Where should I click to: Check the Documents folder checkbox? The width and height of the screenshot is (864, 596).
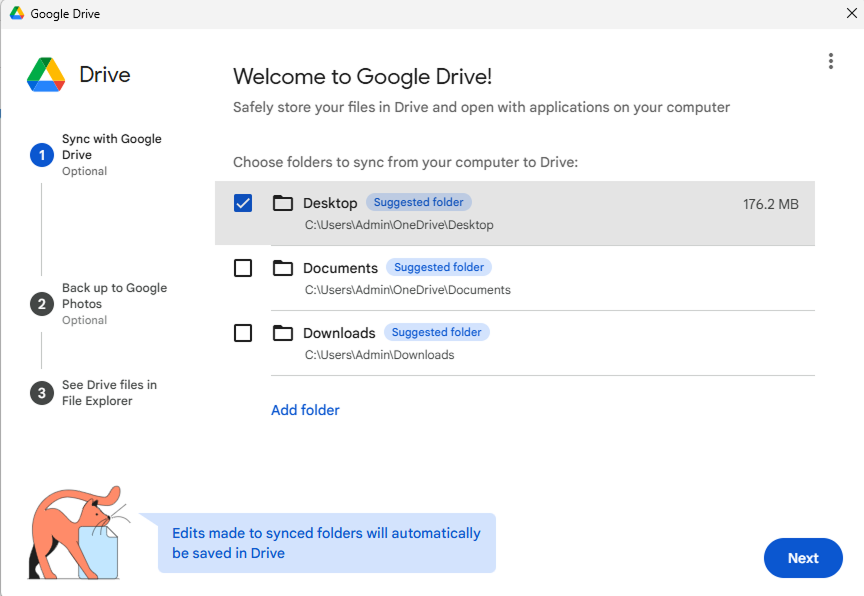point(243,268)
